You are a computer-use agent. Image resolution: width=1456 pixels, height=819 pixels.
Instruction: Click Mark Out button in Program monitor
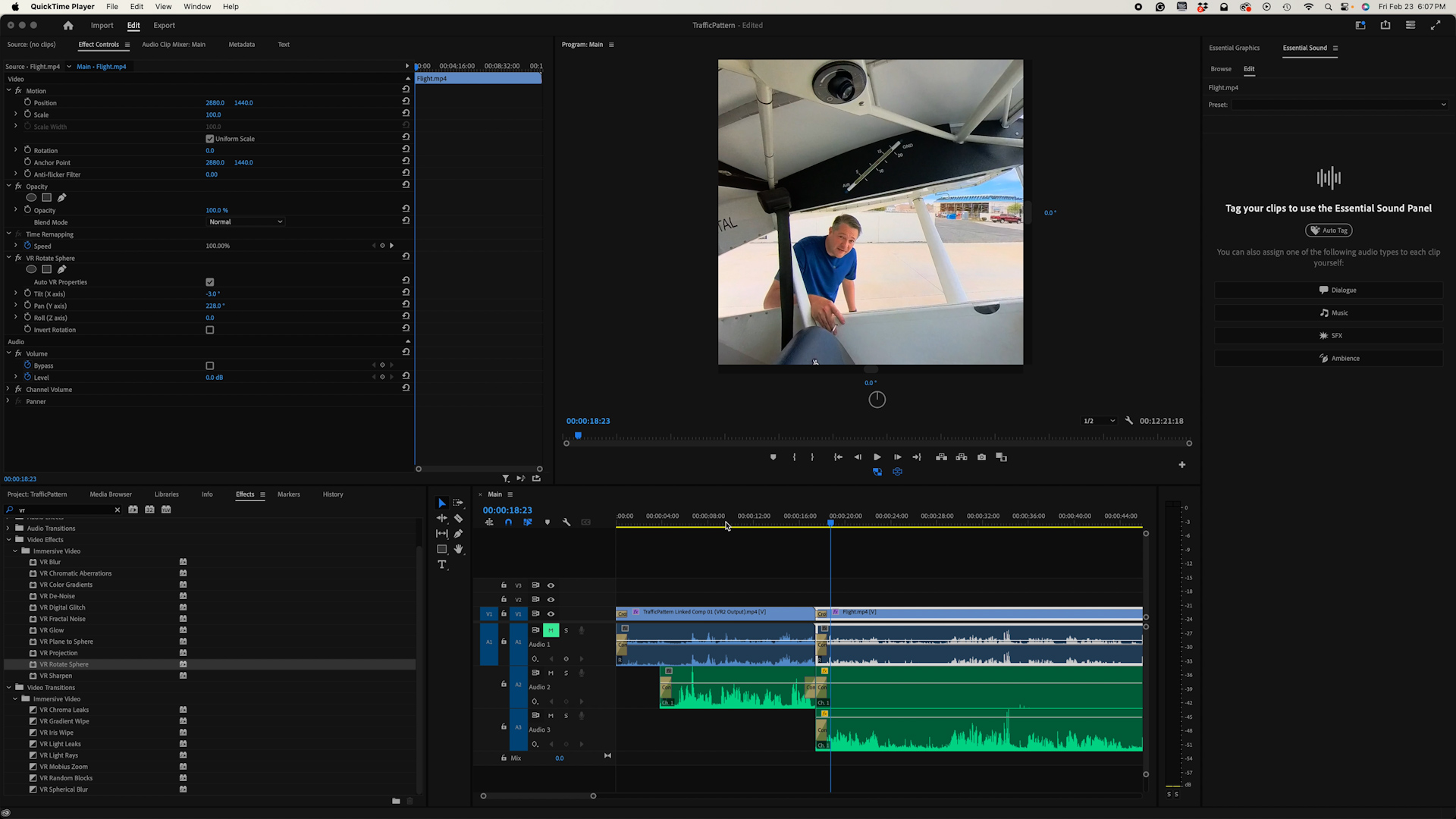812,457
